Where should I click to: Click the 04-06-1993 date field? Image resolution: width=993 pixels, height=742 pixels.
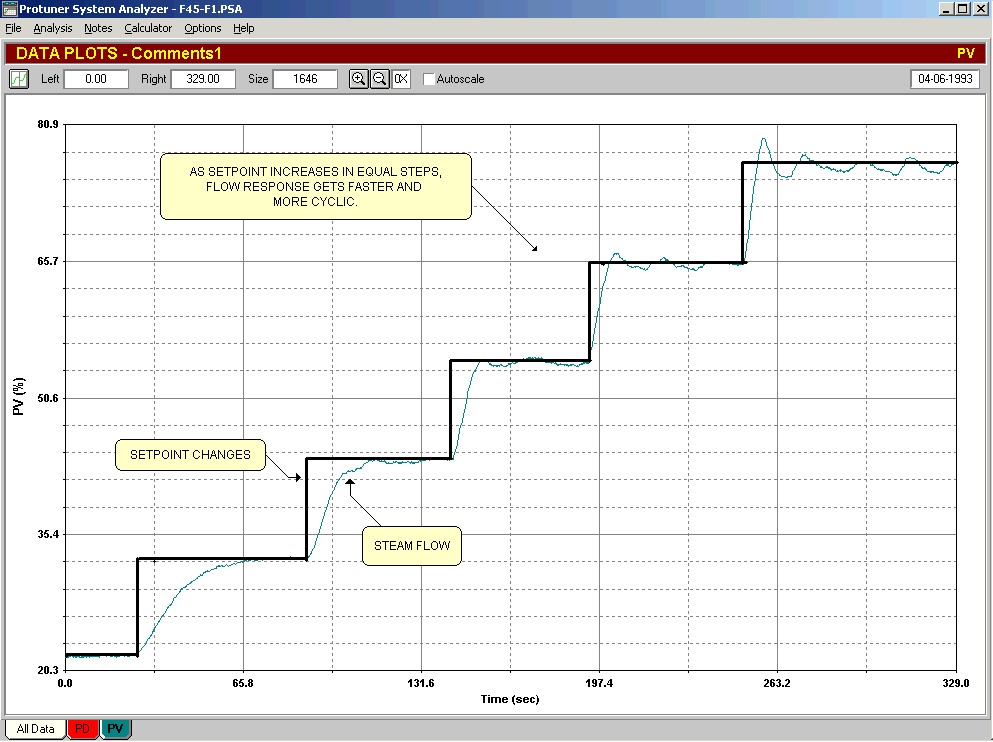click(944, 79)
